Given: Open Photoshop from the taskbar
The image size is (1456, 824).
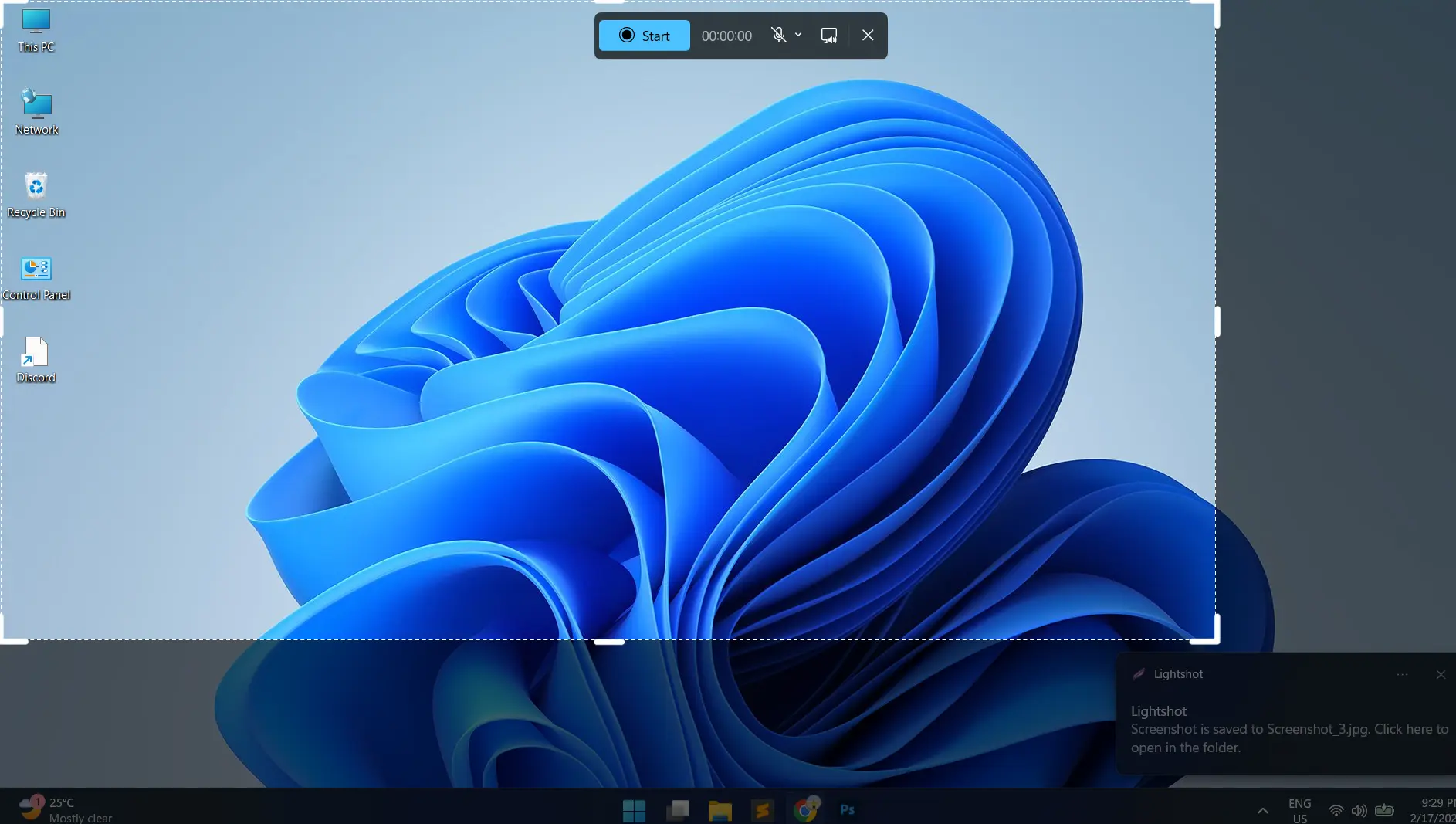Looking at the screenshot, I should [846, 809].
